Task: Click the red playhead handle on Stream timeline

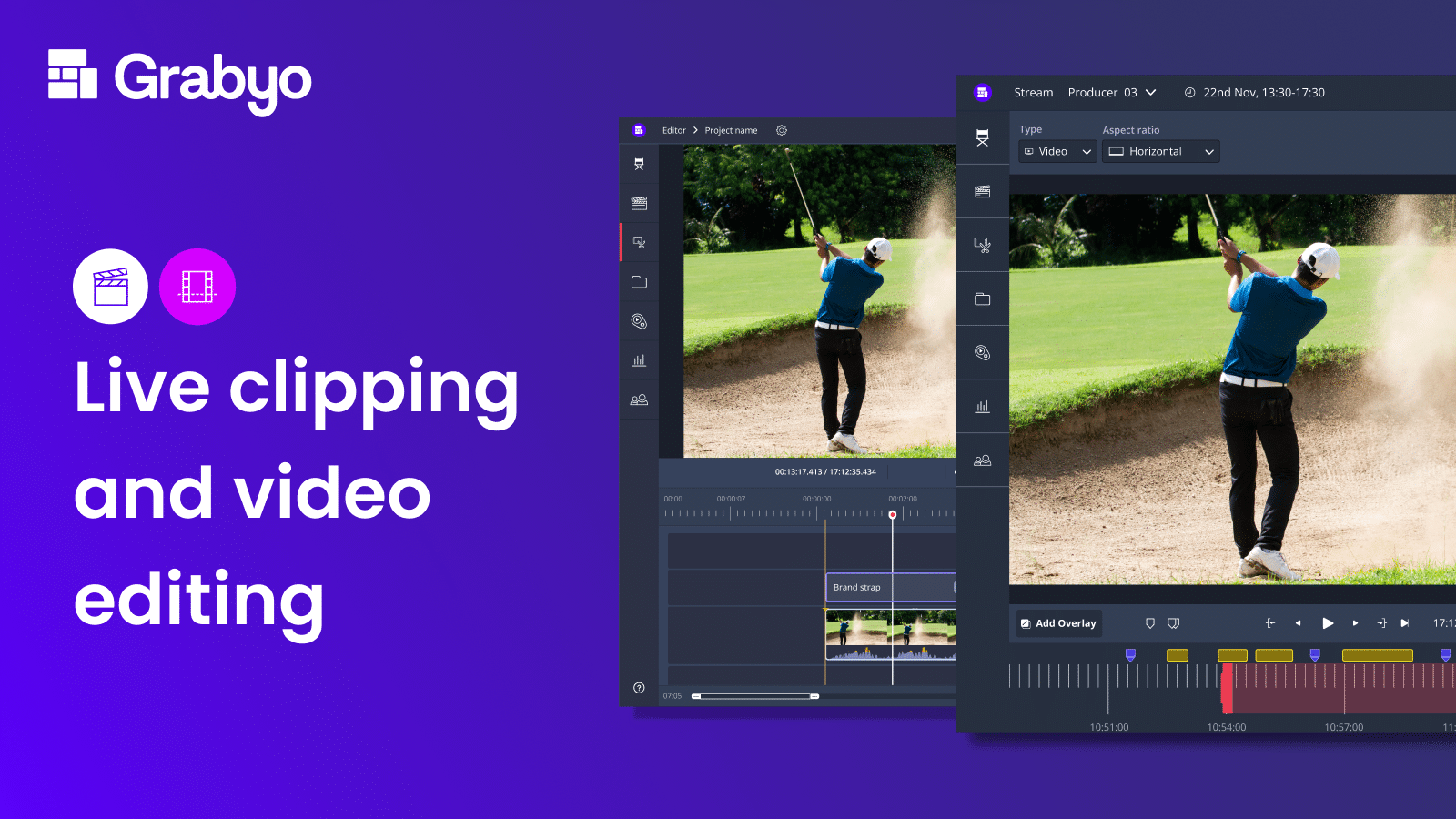Action: [1227, 688]
